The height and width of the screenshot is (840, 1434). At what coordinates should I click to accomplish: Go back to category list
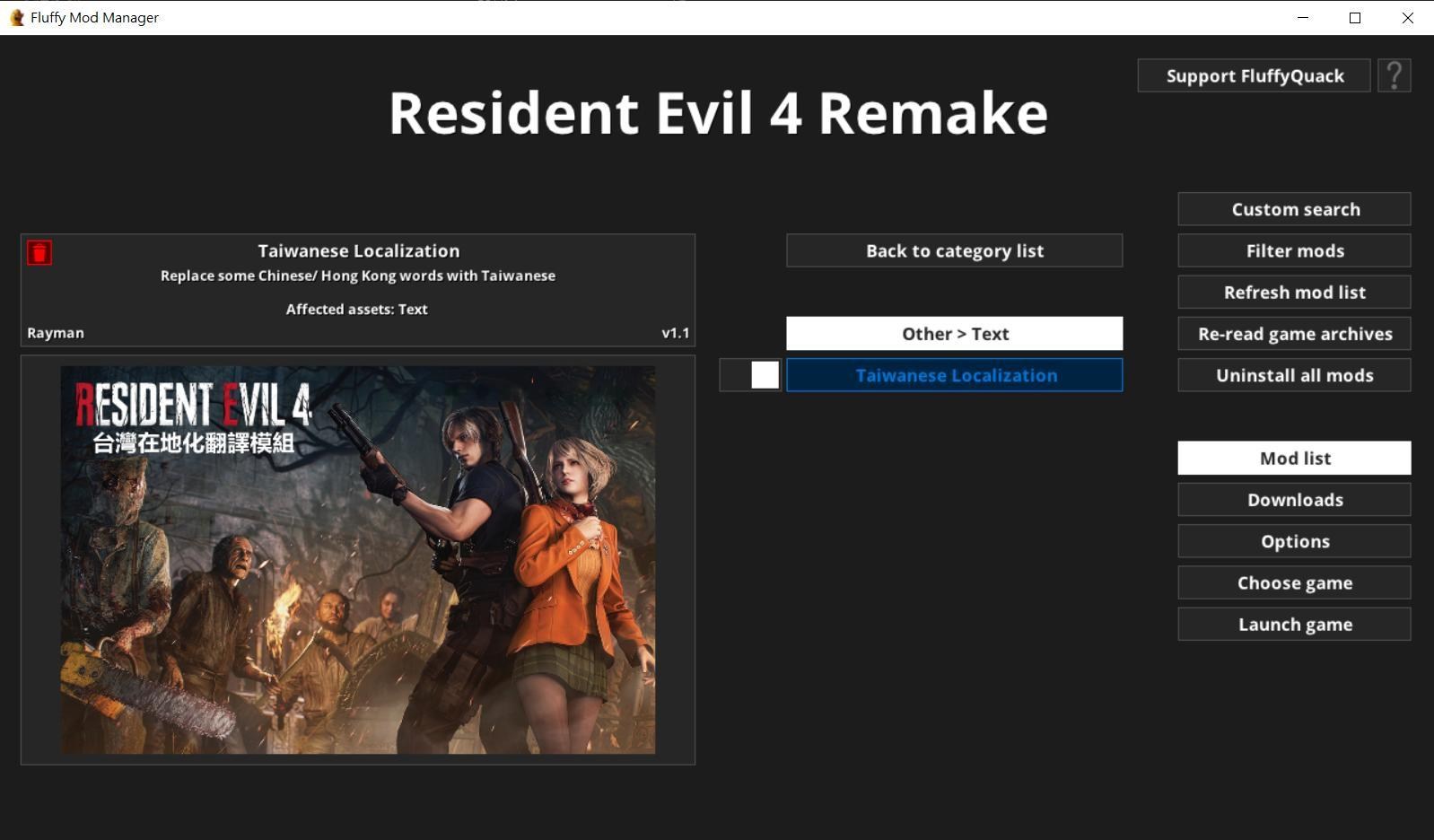tap(955, 250)
